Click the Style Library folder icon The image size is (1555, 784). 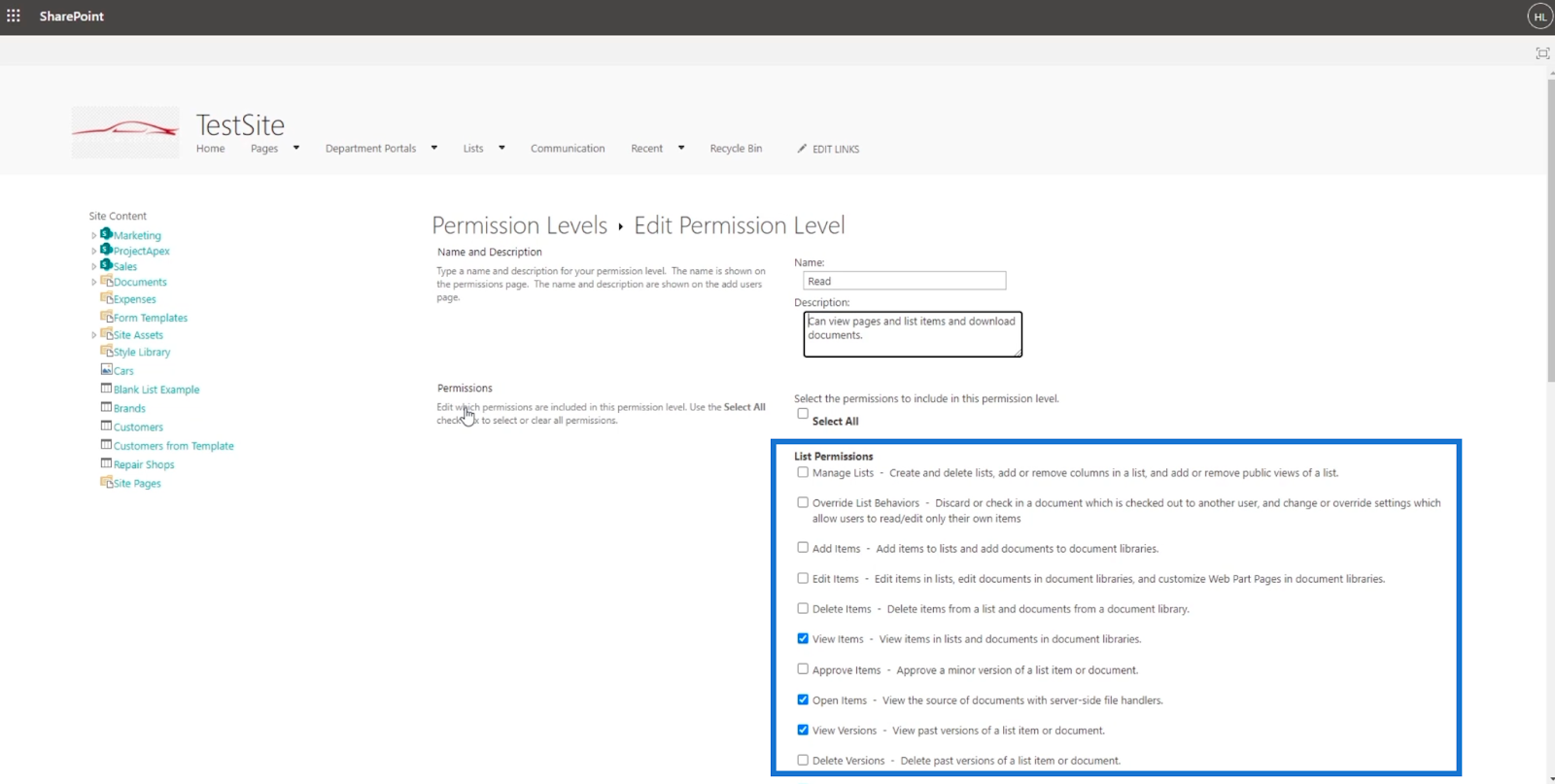(x=107, y=351)
